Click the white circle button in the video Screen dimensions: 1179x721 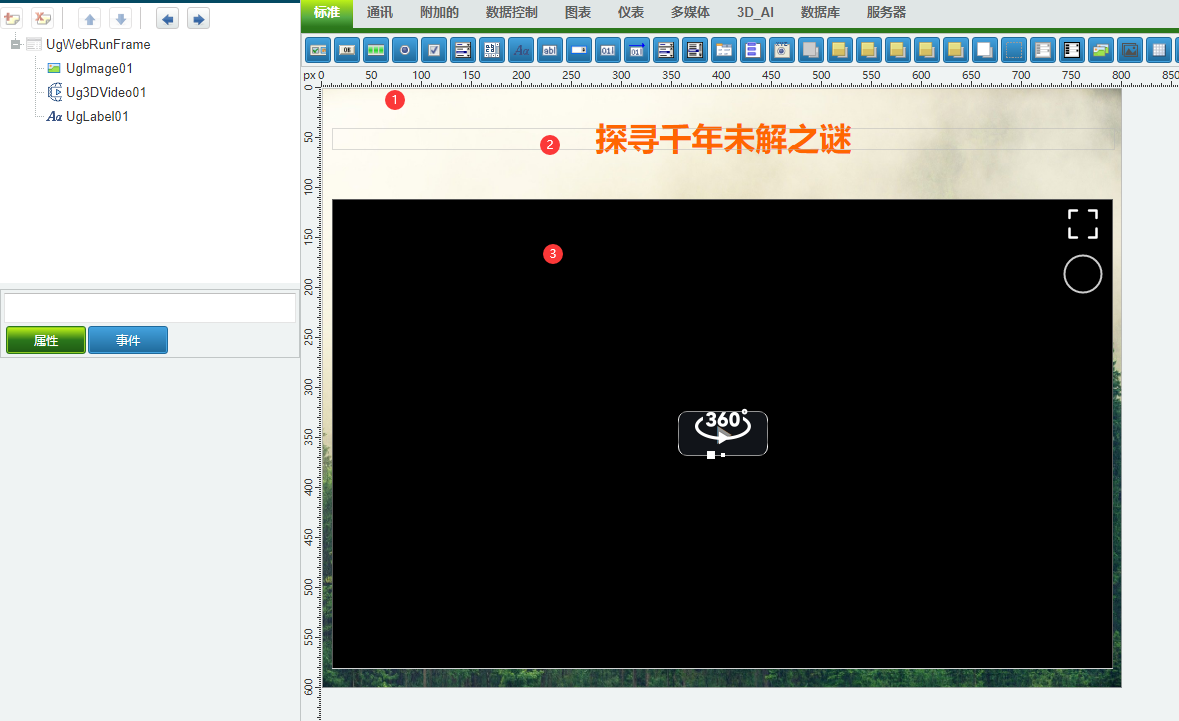[x=1083, y=274]
